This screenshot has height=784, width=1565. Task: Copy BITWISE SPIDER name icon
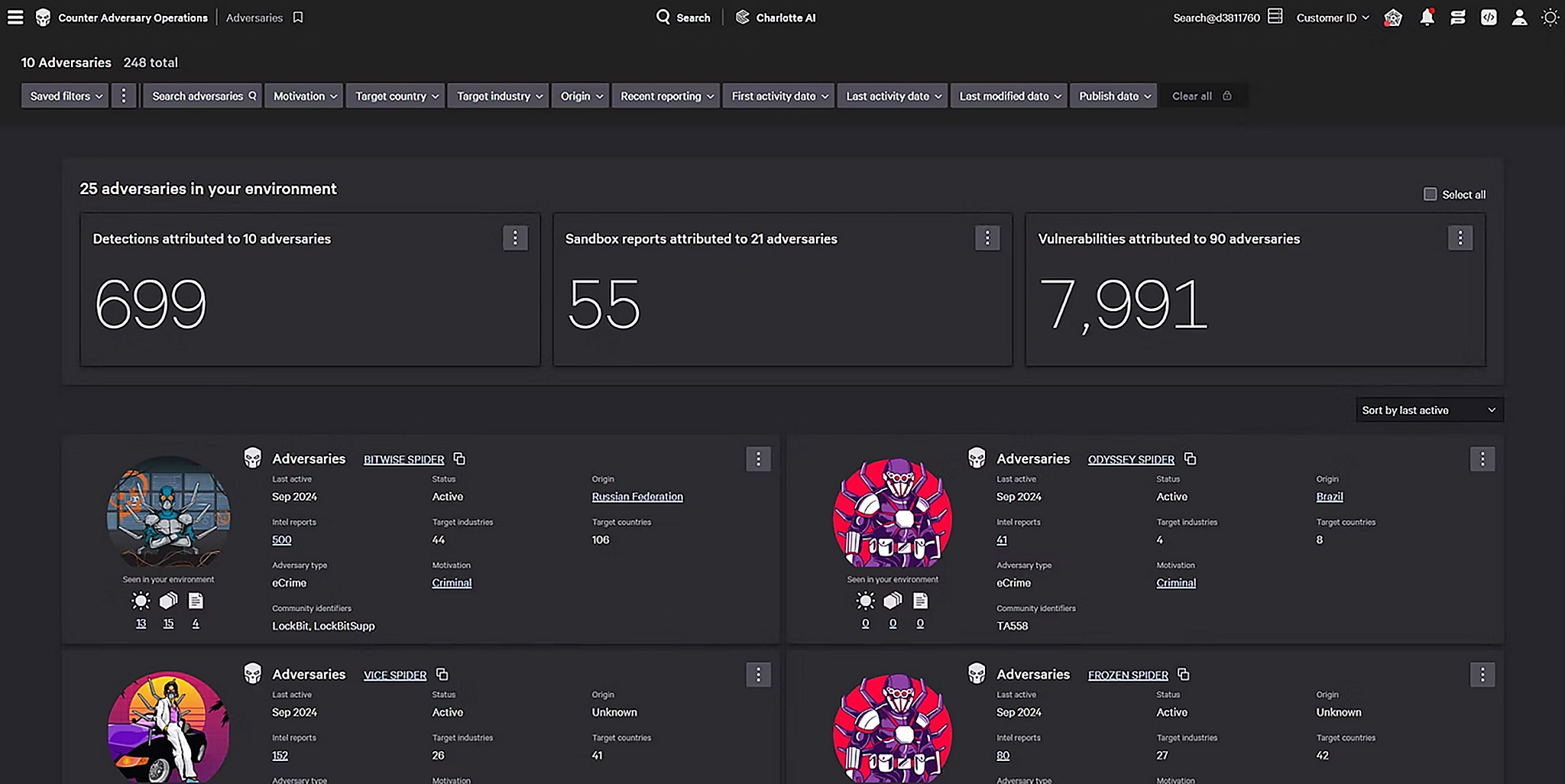coord(459,458)
